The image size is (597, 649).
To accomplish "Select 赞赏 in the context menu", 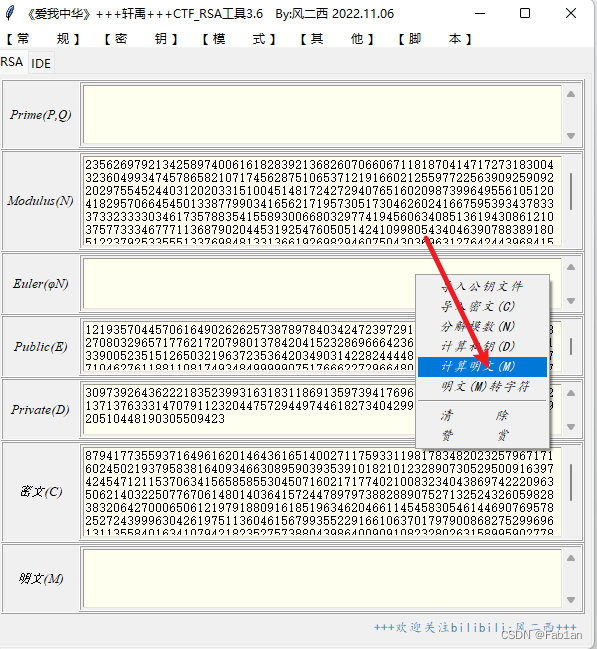I will coord(482,435).
